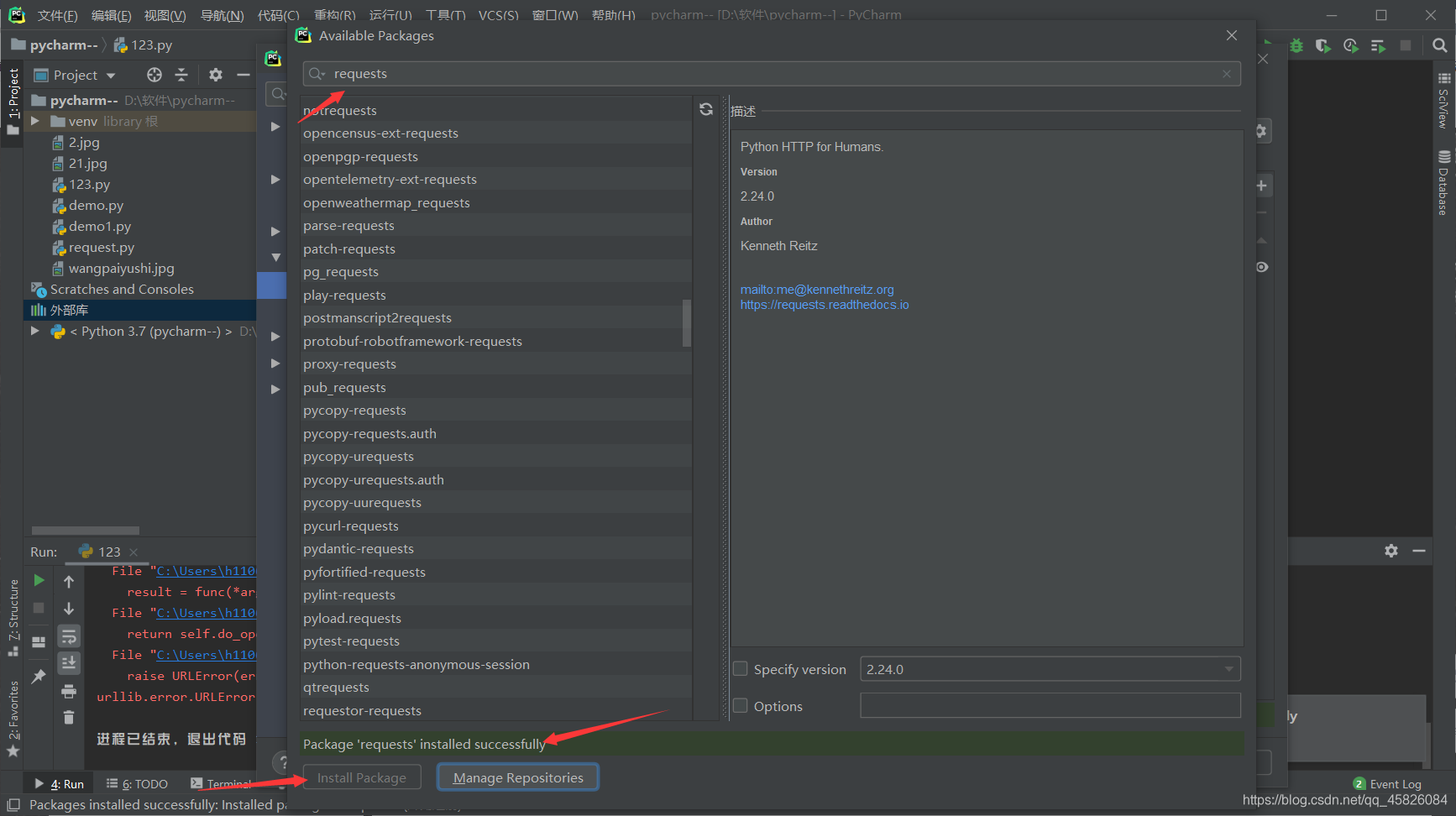The image size is (1456, 816).
Task: Open the SciView side panel
Action: click(x=1444, y=101)
